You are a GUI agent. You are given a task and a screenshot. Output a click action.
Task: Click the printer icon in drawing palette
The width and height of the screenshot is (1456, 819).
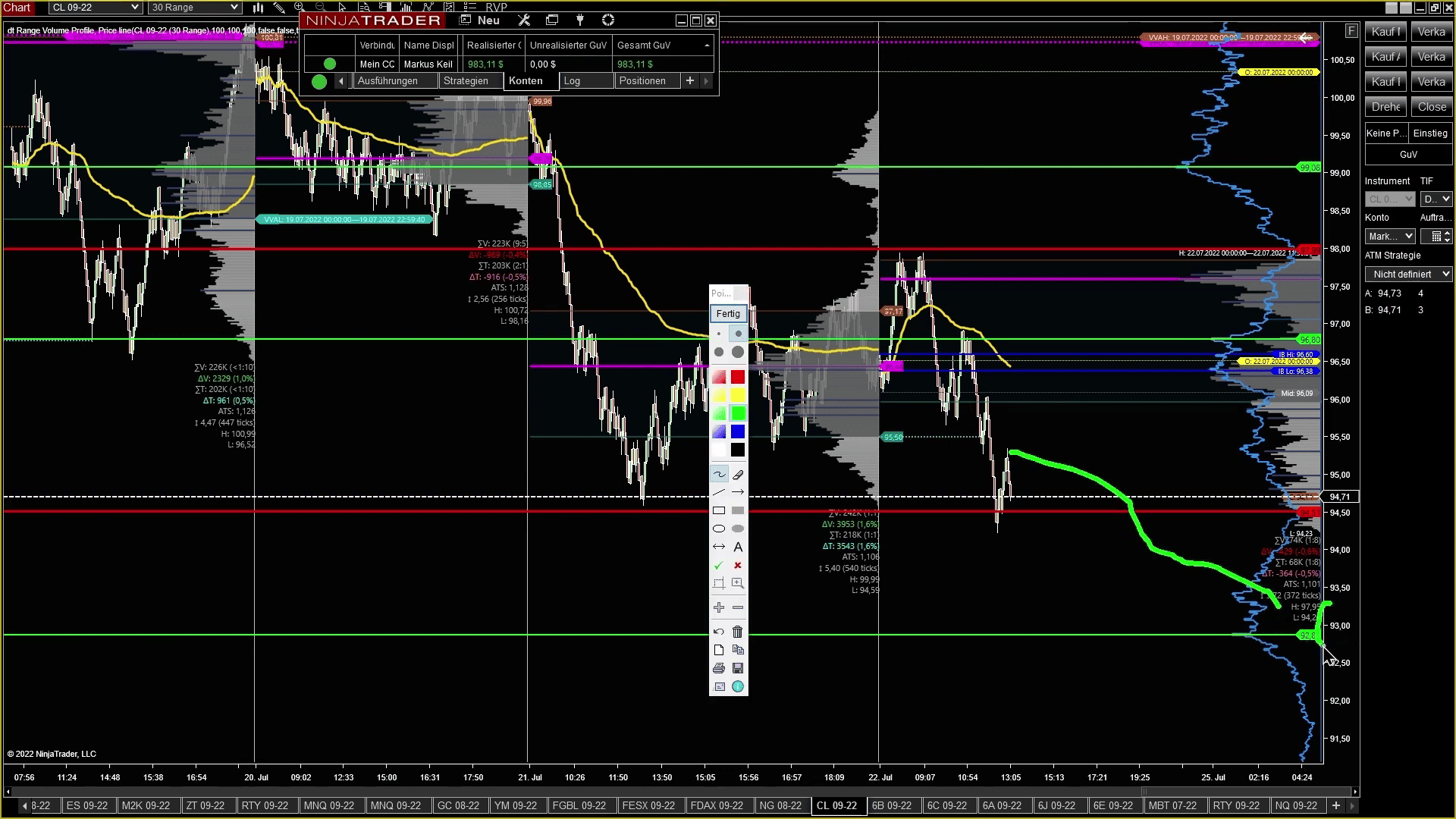point(719,668)
